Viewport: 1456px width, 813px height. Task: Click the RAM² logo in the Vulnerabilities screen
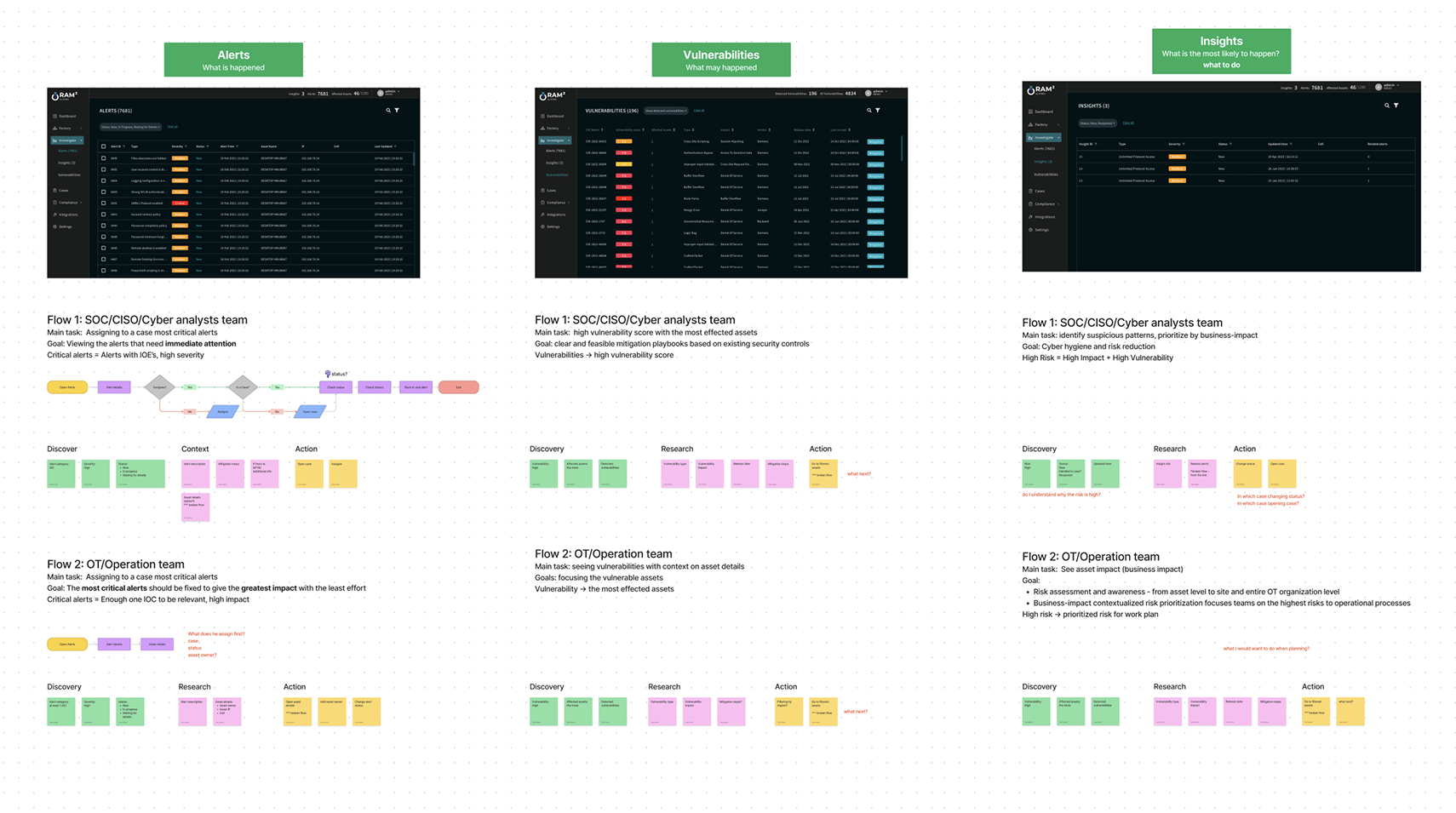point(553,96)
